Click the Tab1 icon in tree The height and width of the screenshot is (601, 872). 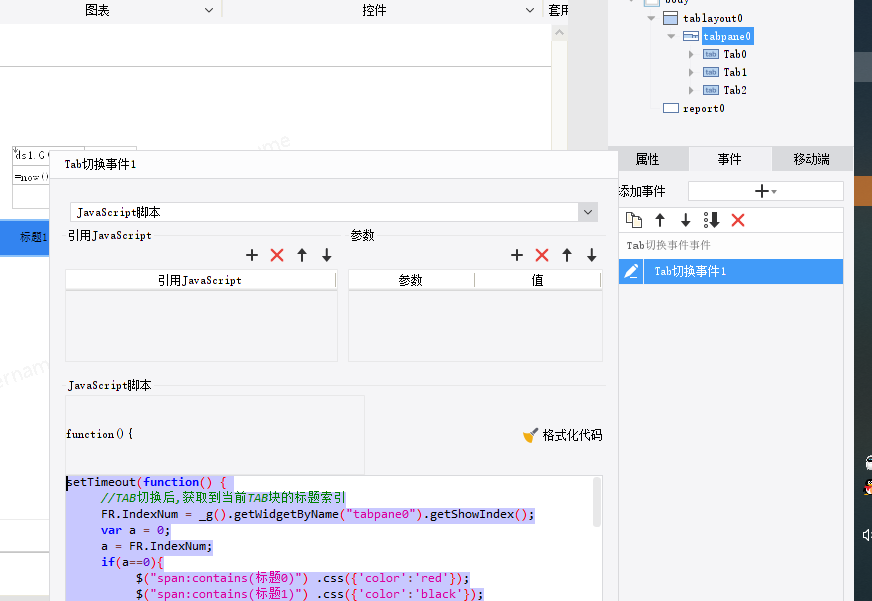click(x=711, y=72)
